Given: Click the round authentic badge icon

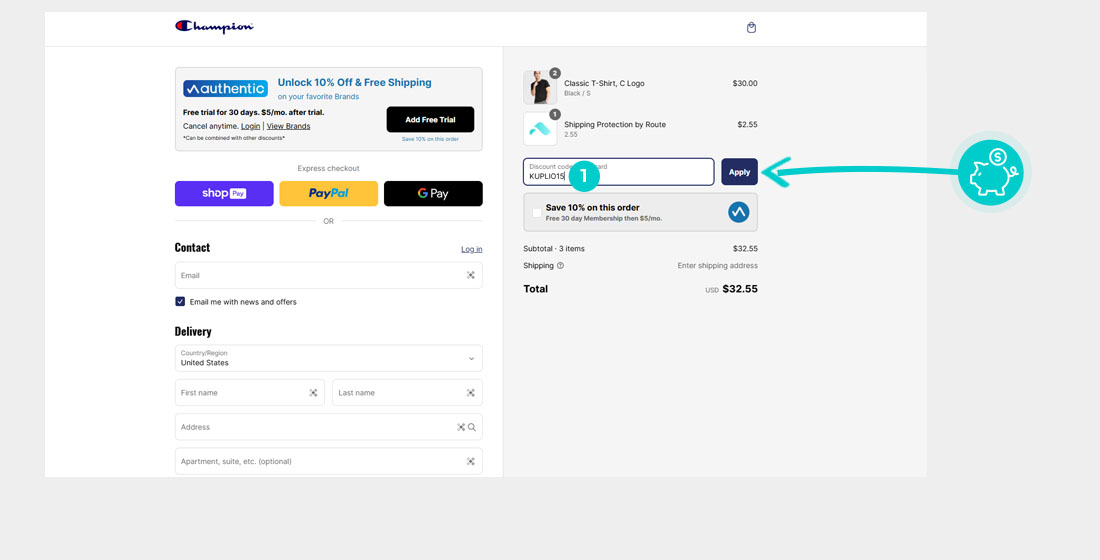Looking at the screenshot, I should pyautogui.click(x=739, y=212).
